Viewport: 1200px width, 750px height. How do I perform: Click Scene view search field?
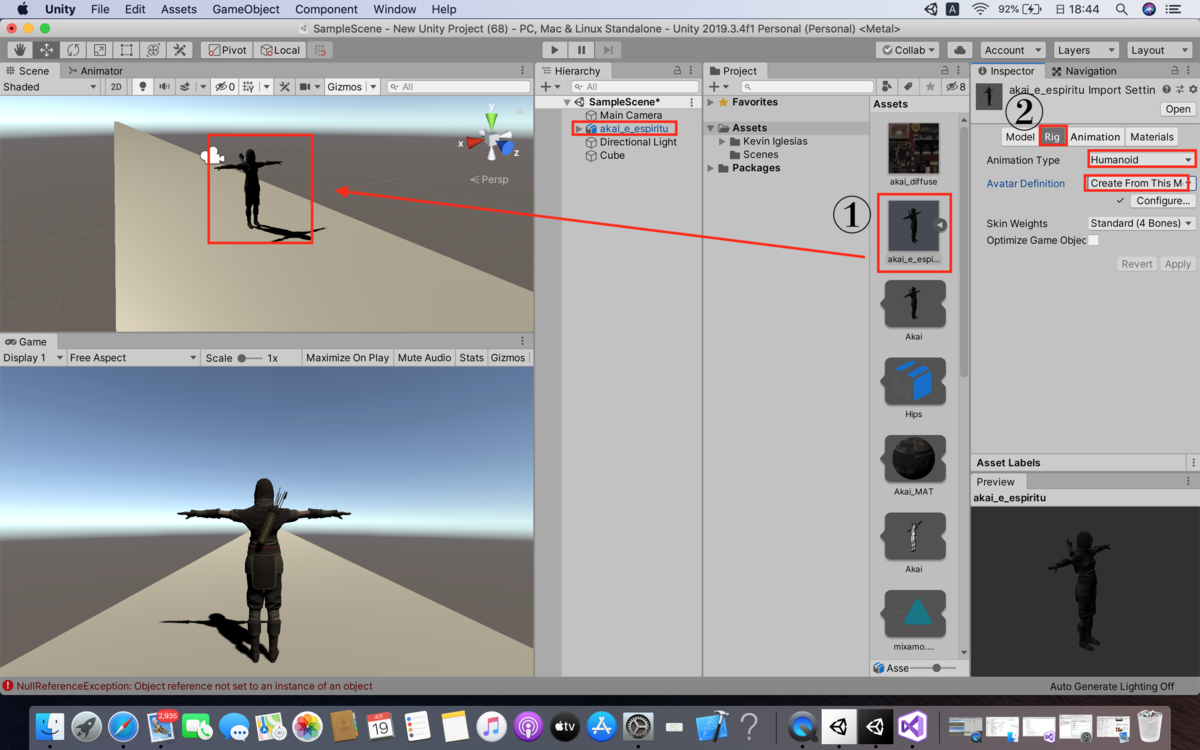tap(458, 87)
